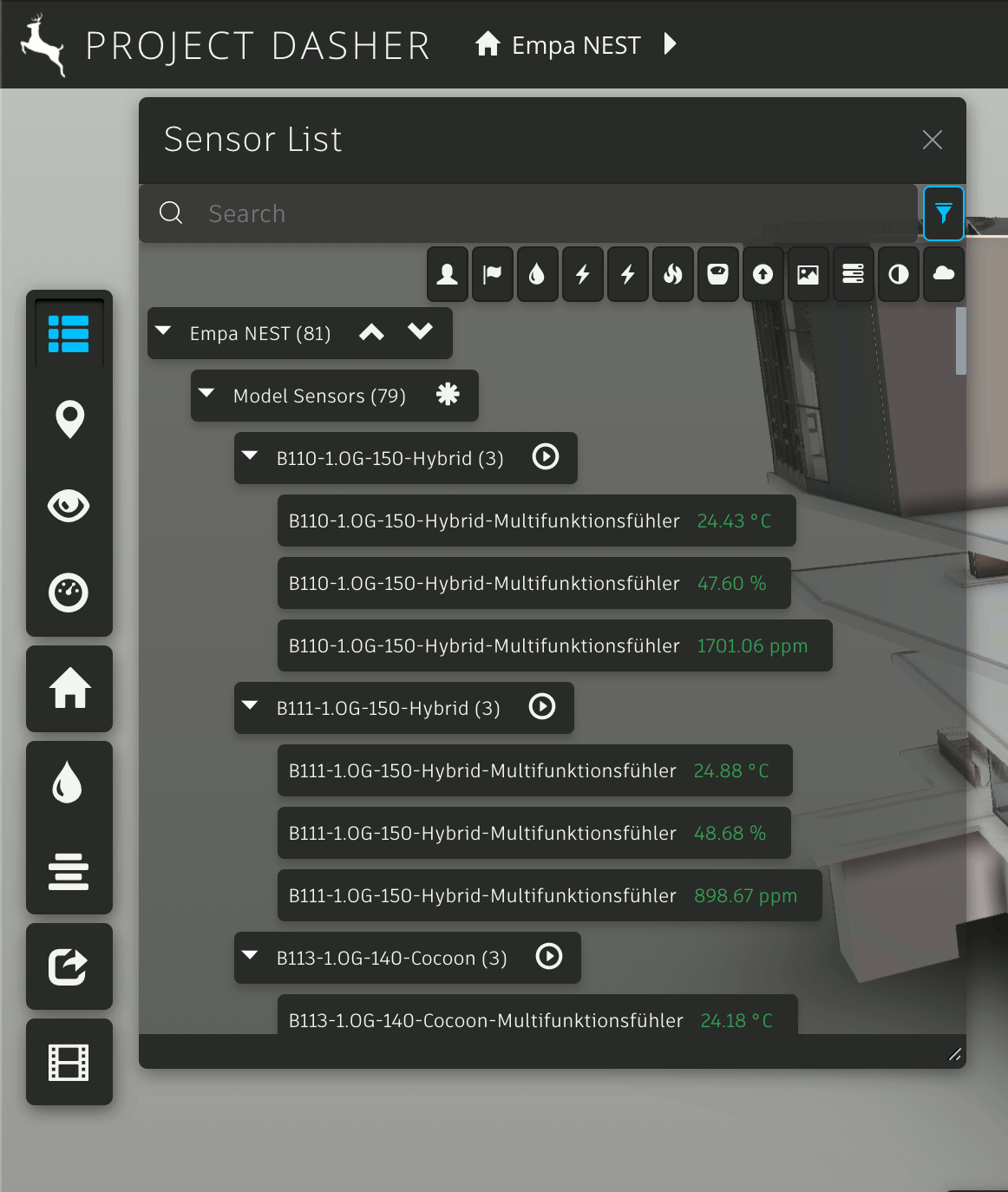Click the Empa NEST breadcrumb
The image size is (1008, 1192).
click(x=575, y=45)
